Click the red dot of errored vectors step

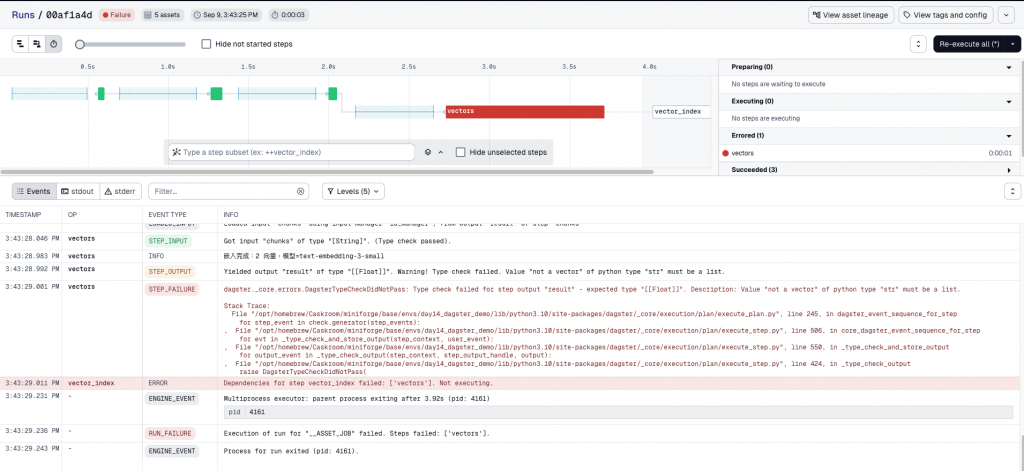(725, 153)
